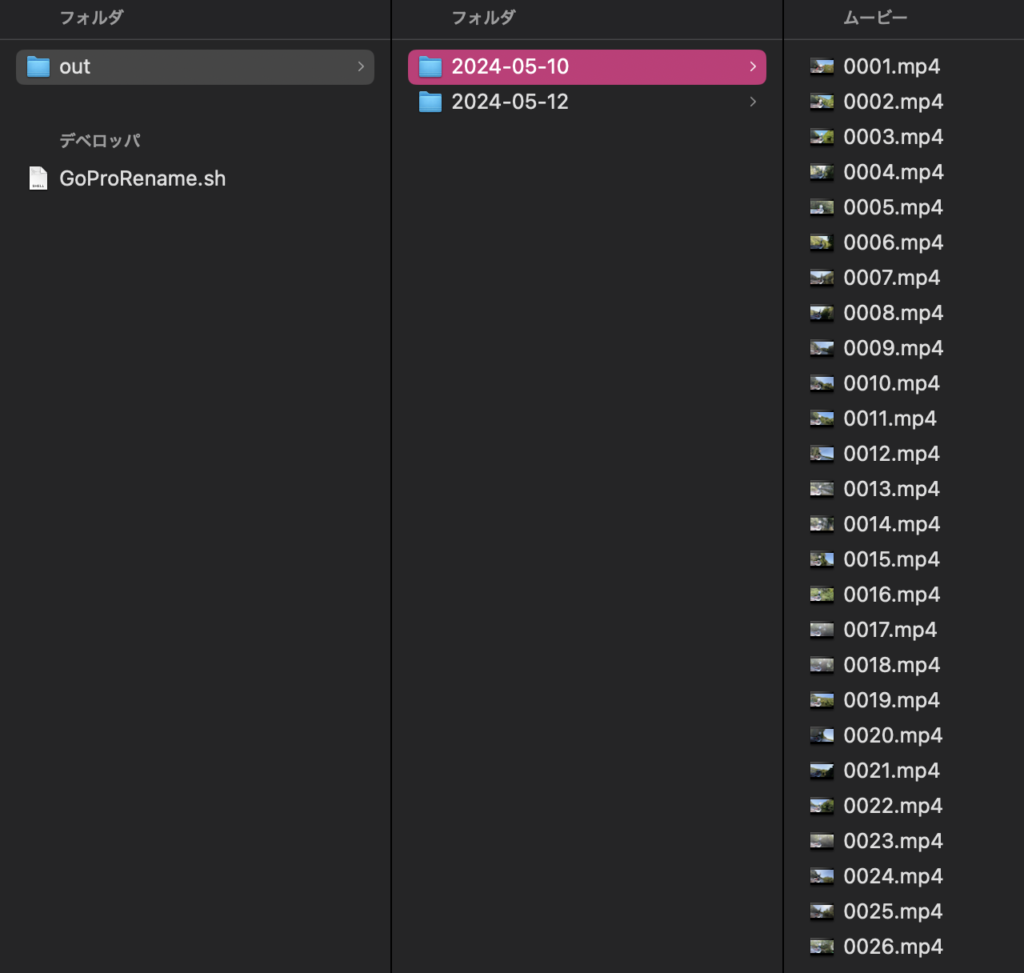The width and height of the screenshot is (1024, 973).
Task: Click the 0003.mp4 video thumbnail
Action: click(x=822, y=137)
